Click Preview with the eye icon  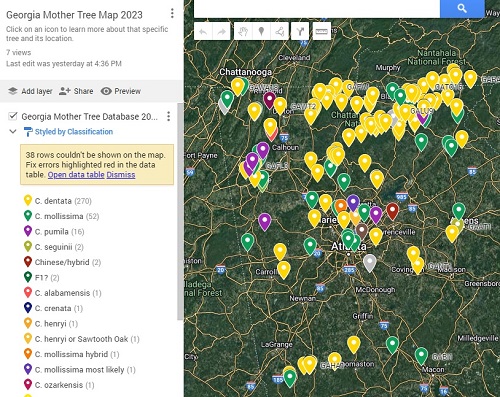pyautogui.click(x=121, y=91)
